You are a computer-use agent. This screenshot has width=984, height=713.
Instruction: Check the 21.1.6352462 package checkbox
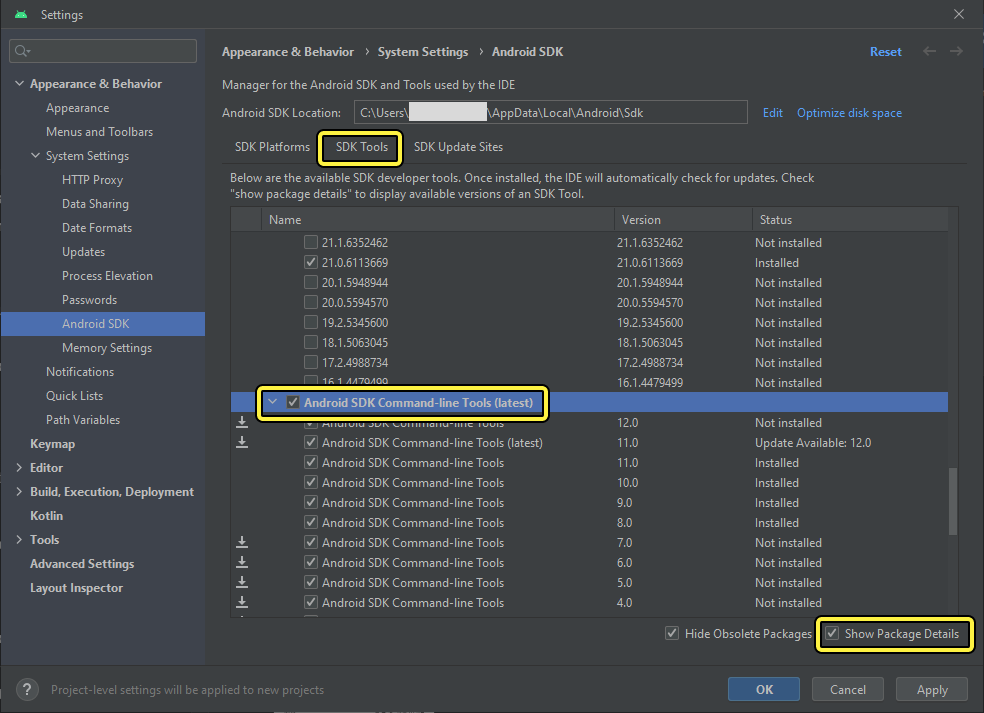point(311,242)
